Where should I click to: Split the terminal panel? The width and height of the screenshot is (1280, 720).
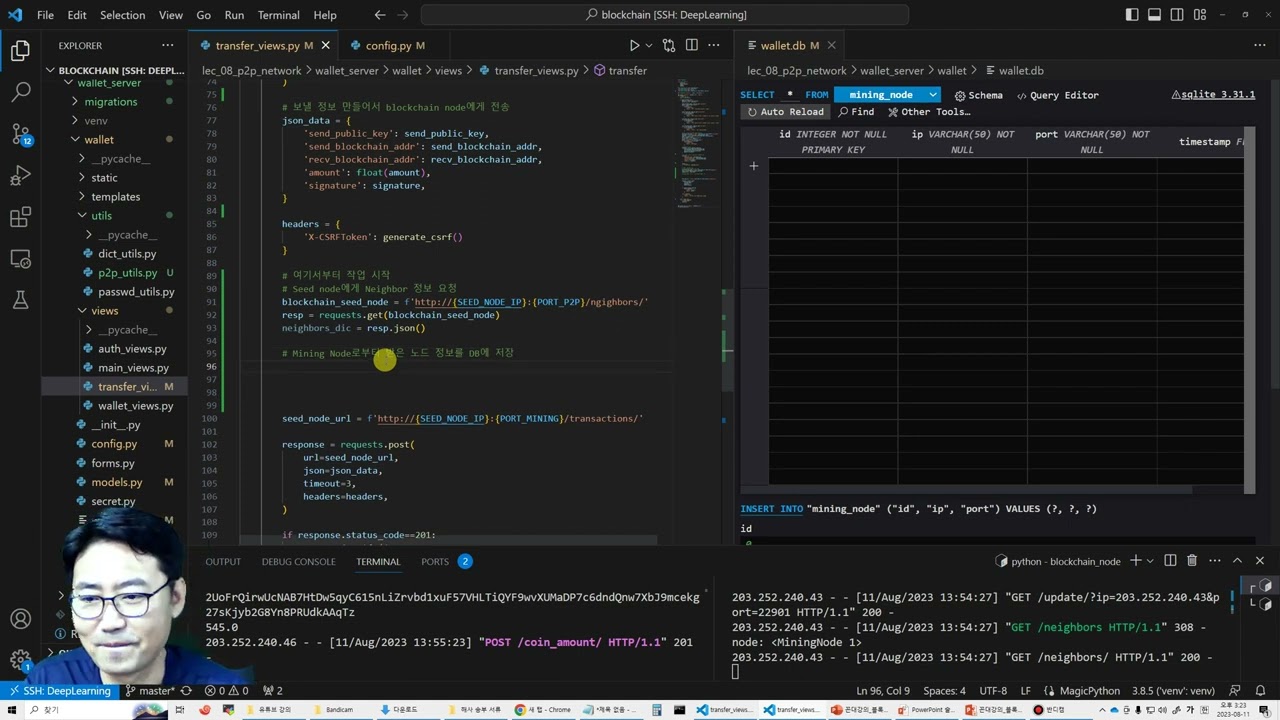coord(1169,561)
